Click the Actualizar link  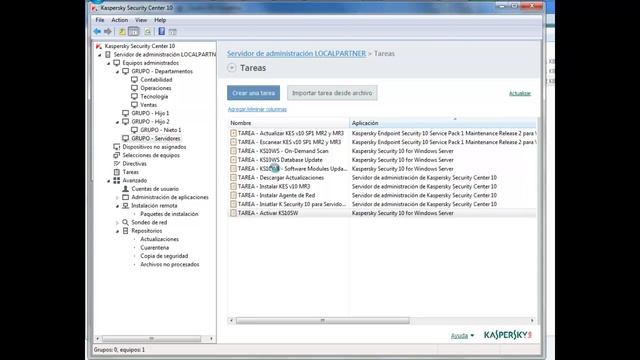[520, 93]
